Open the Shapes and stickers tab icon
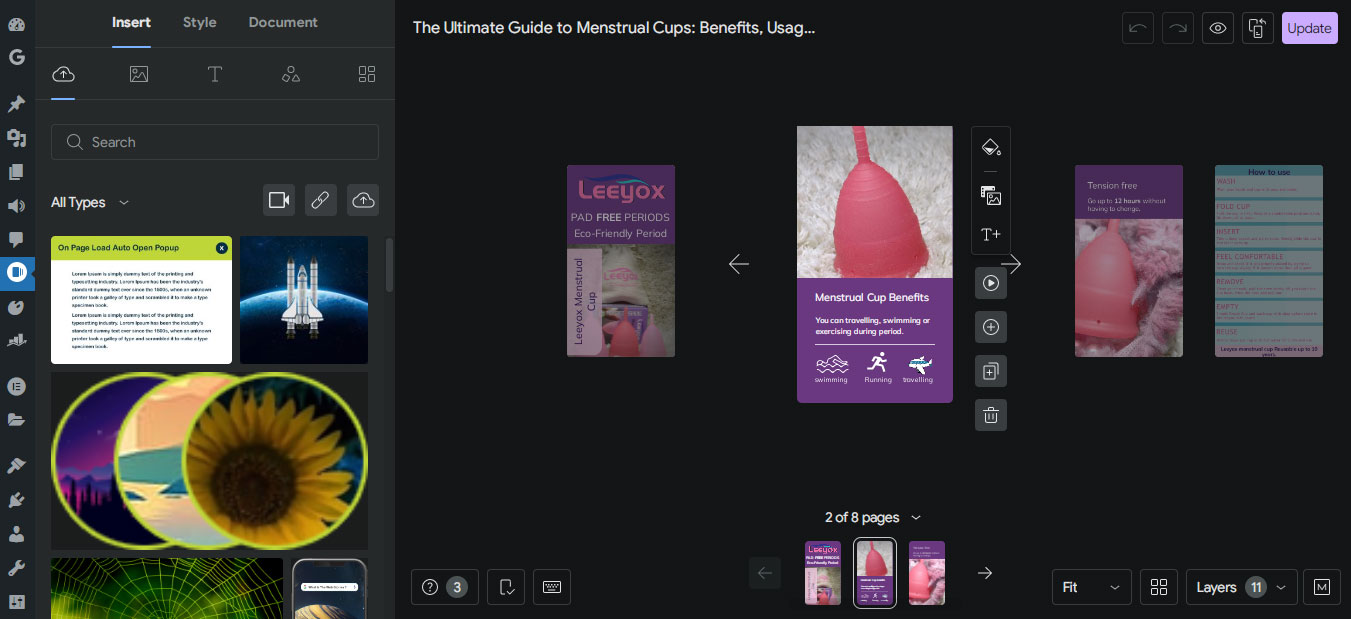Screen dimensions: 1351x619 click(291, 74)
